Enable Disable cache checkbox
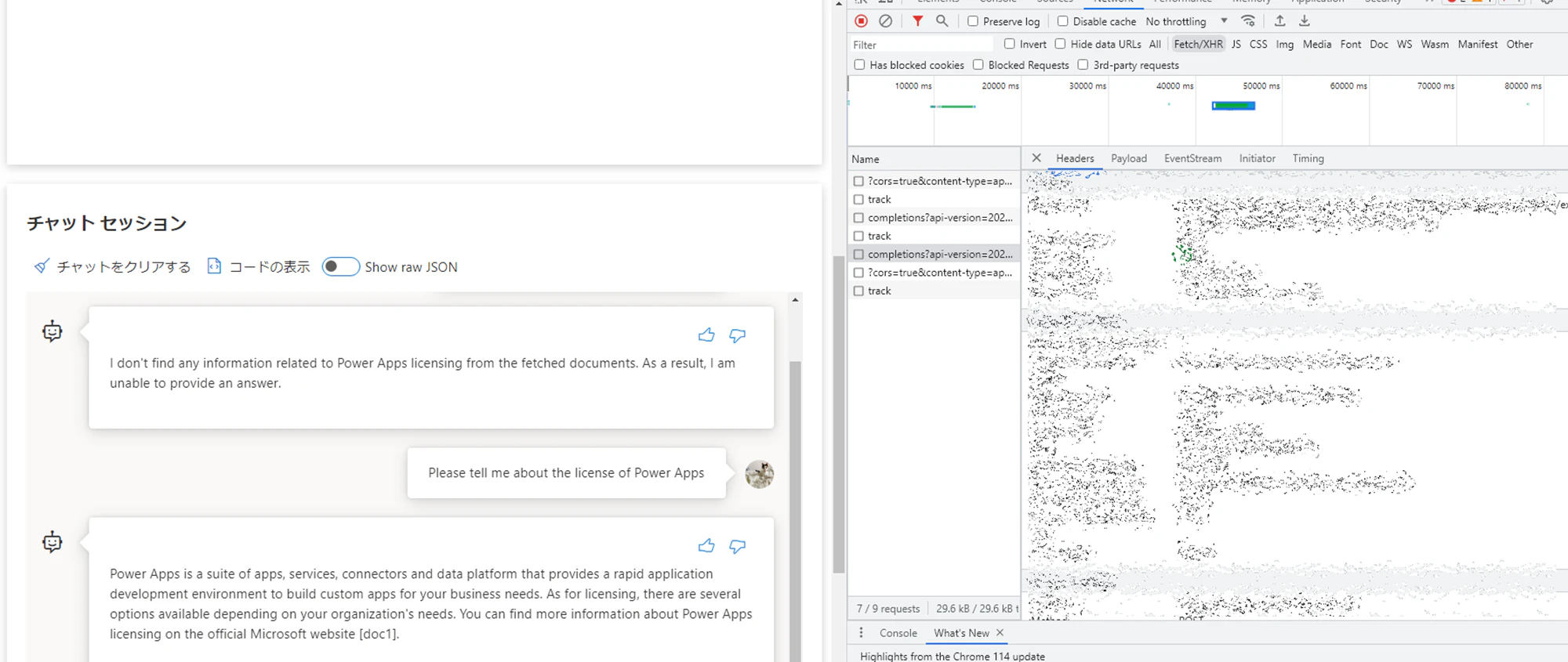1568x662 pixels. click(1062, 21)
